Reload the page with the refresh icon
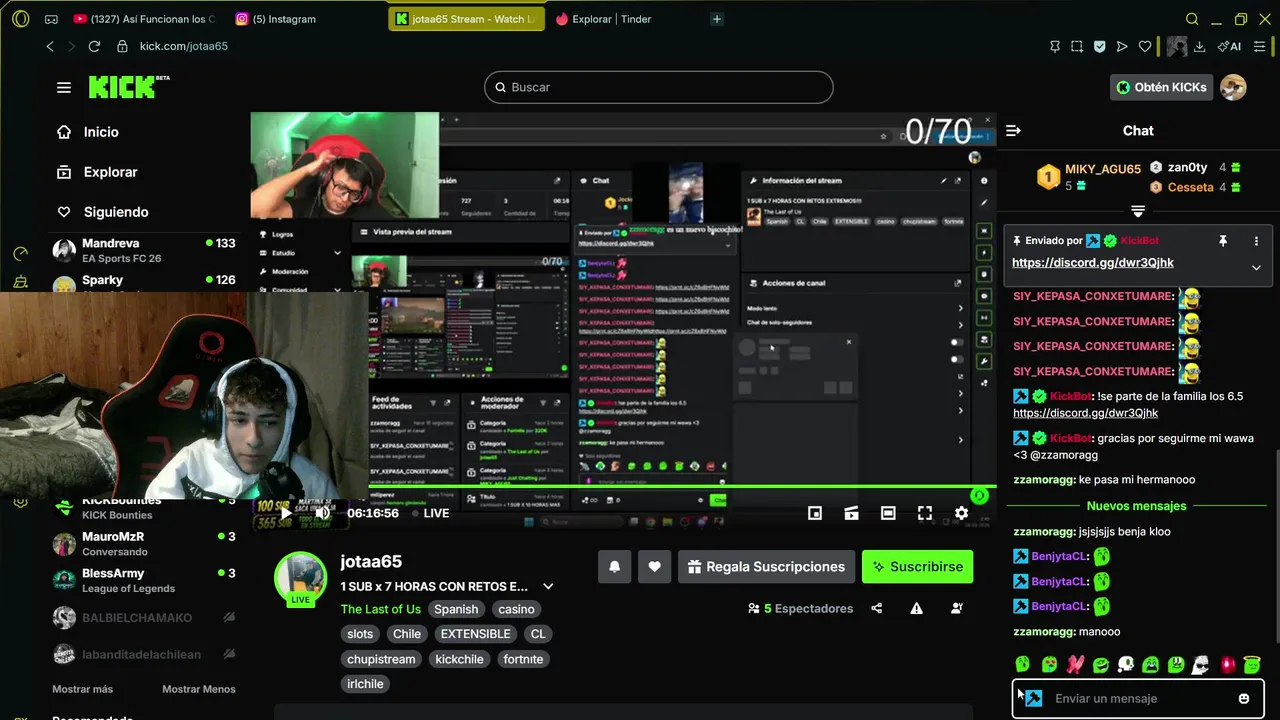1280x720 pixels. [94, 46]
